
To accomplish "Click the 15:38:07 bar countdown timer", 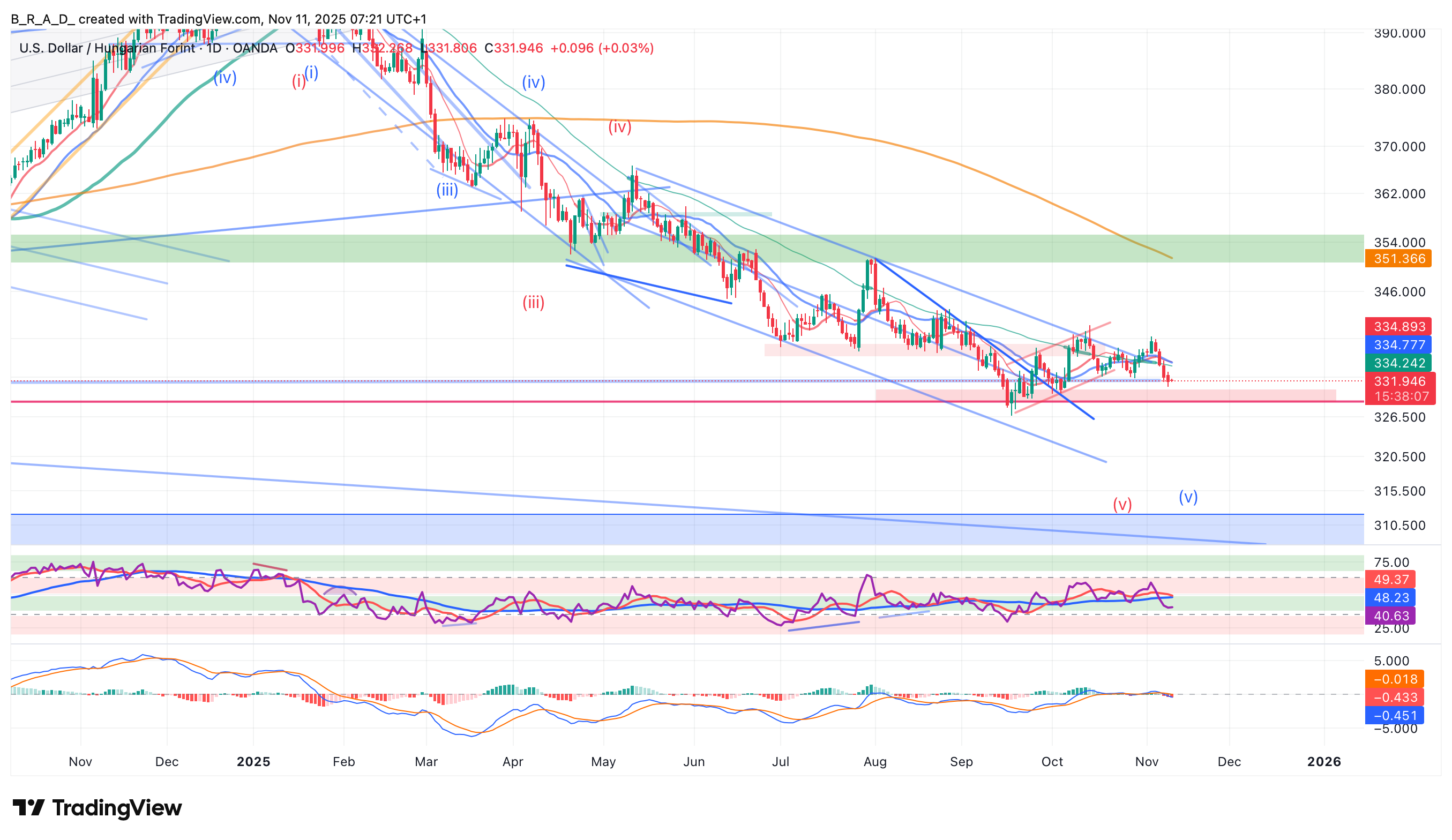I will click(x=1399, y=396).
